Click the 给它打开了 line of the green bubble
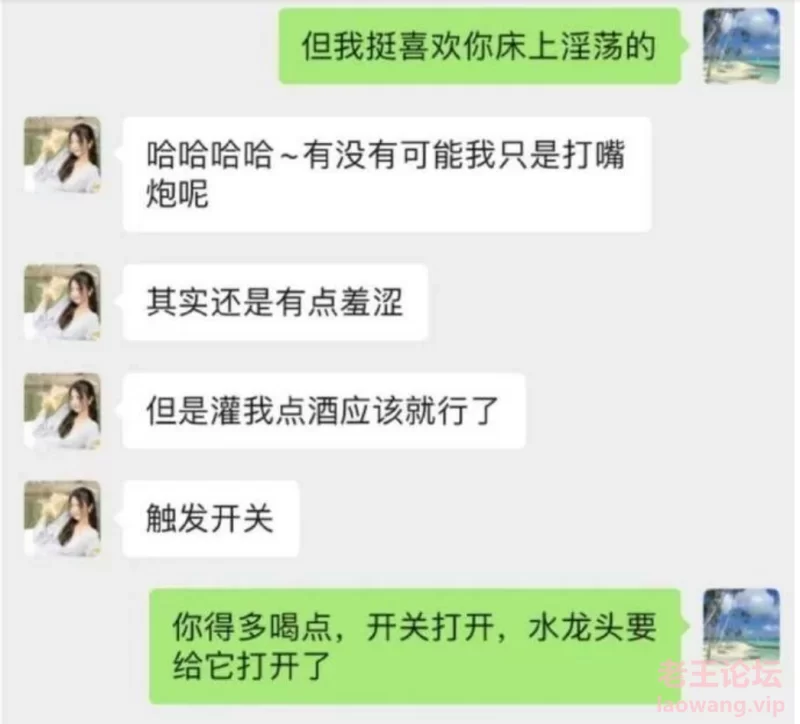Viewport: 800px width, 724px height. click(252, 666)
